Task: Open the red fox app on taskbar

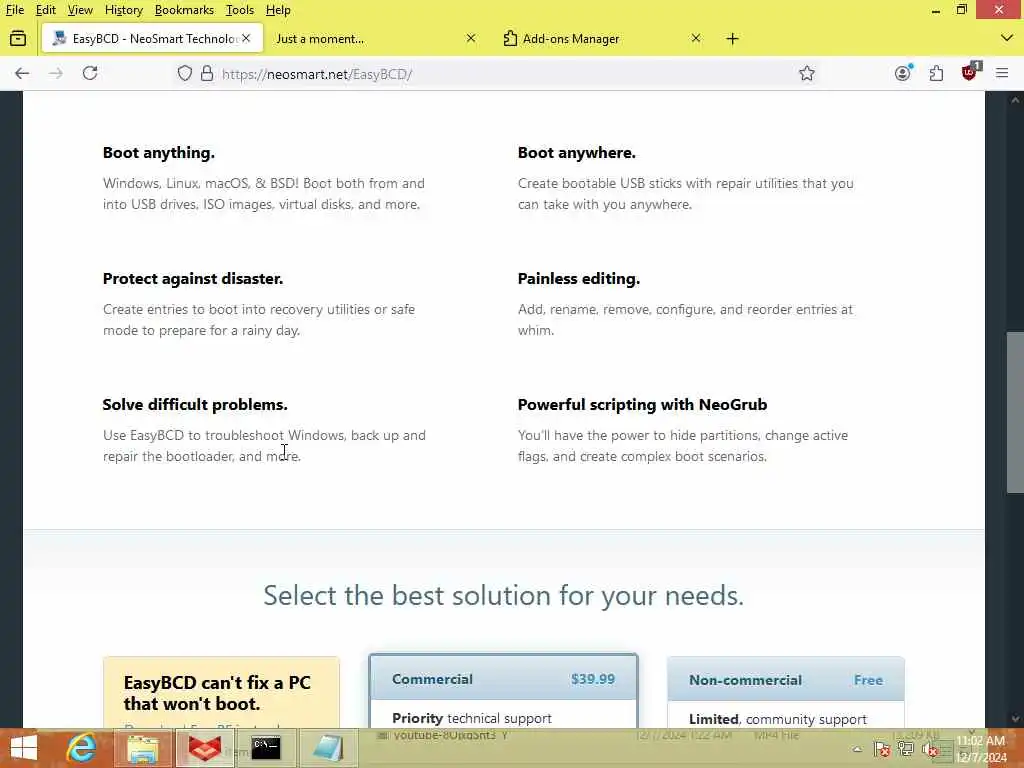Action: (x=204, y=748)
